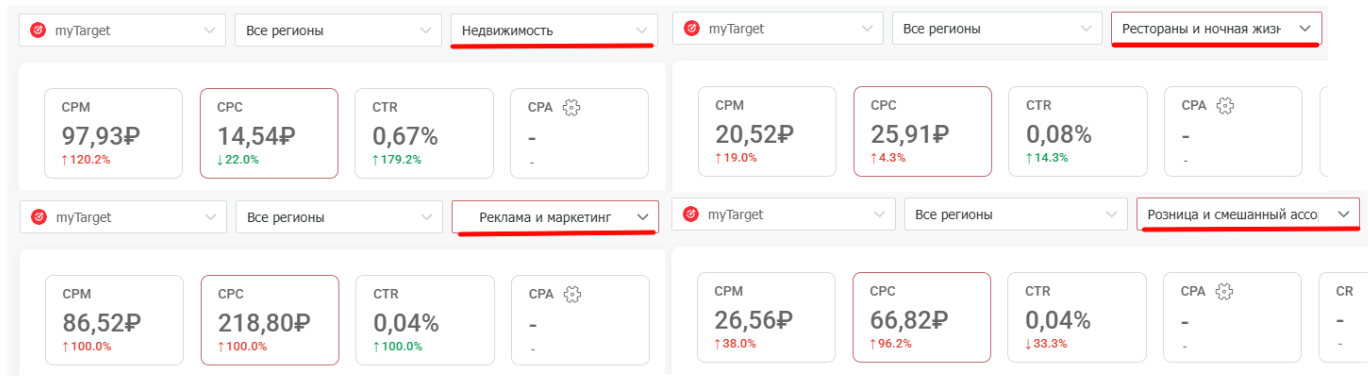The width and height of the screenshot is (1369, 384).
Task: Click the CPA settings gear in the Рестораны panel
Action: (1225, 105)
